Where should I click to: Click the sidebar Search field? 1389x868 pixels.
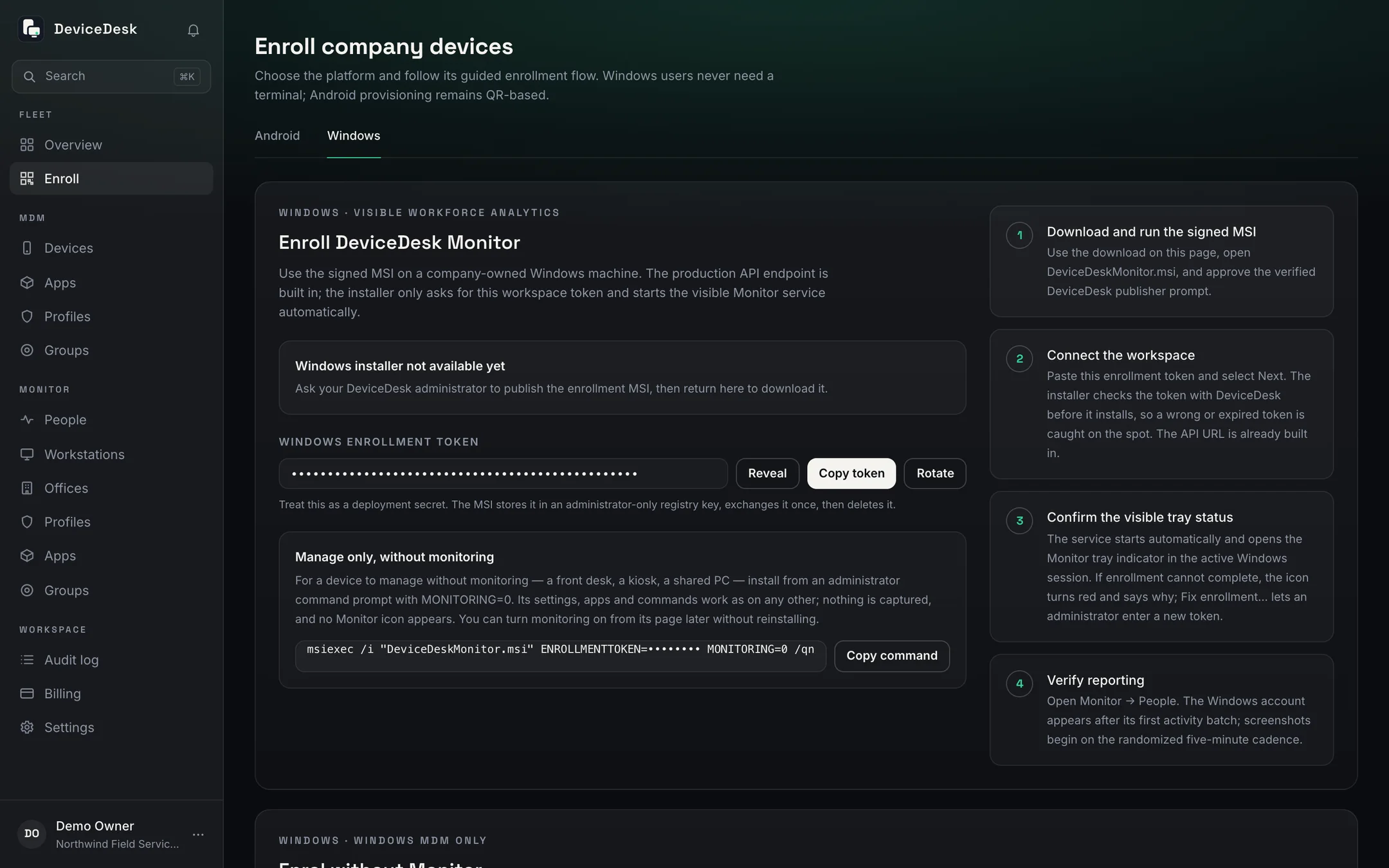pyautogui.click(x=111, y=77)
